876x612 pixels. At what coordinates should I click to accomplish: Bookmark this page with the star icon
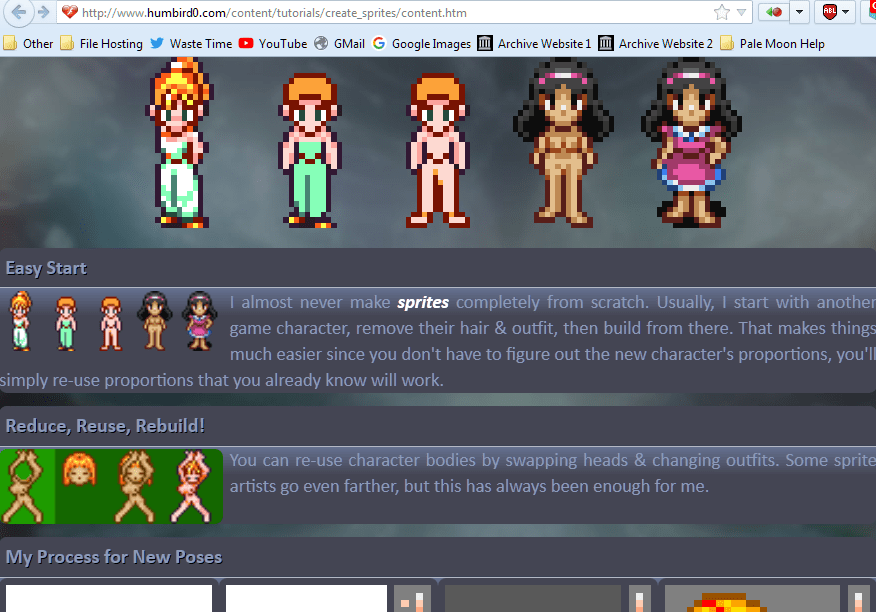coord(722,12)
